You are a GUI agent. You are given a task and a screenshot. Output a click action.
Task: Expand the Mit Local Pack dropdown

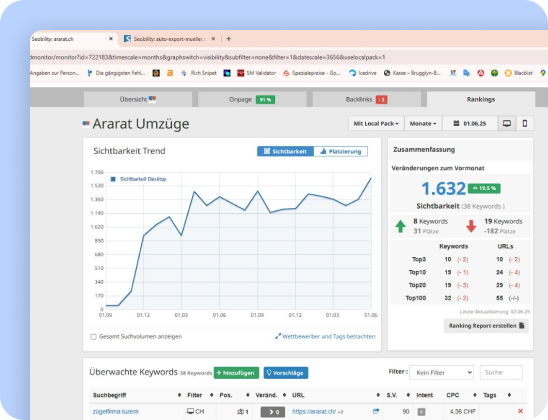[x=376, y=124]
